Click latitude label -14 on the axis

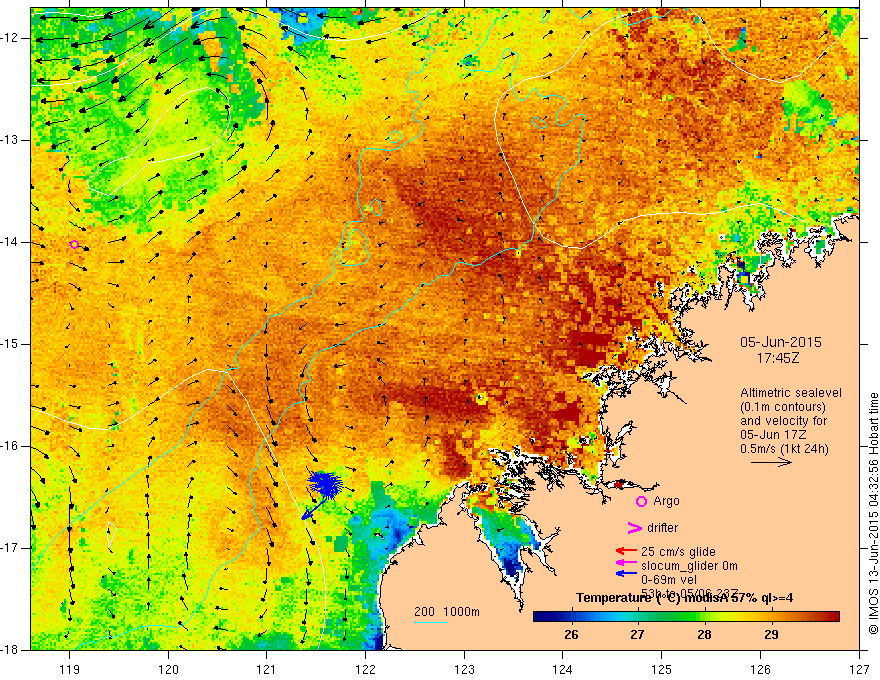11,242
